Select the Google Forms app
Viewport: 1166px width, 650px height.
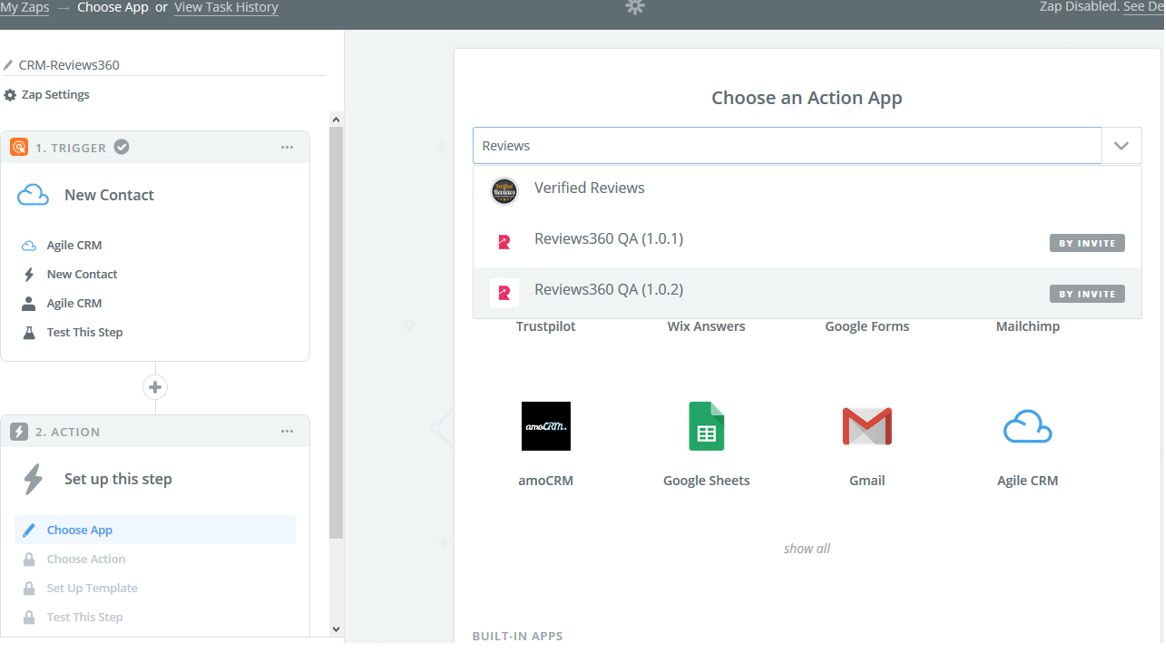point(867,326)
